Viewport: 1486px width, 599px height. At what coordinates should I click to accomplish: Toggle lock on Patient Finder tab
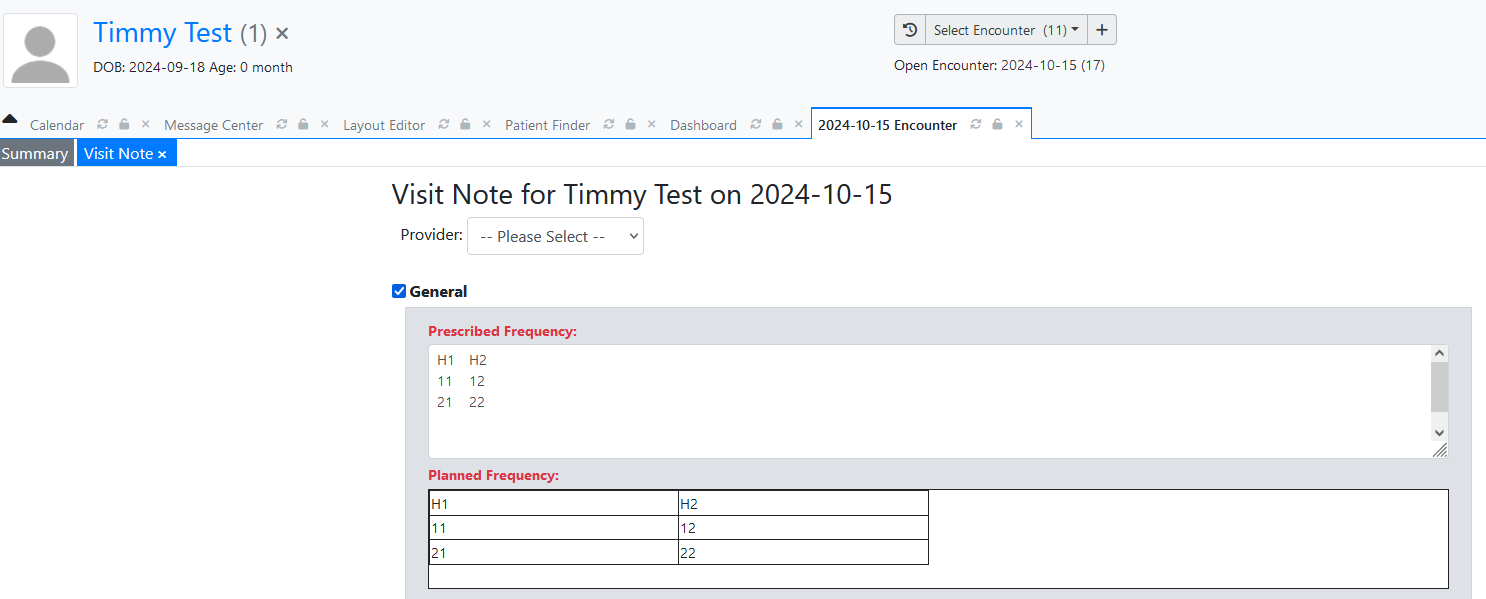630,124
